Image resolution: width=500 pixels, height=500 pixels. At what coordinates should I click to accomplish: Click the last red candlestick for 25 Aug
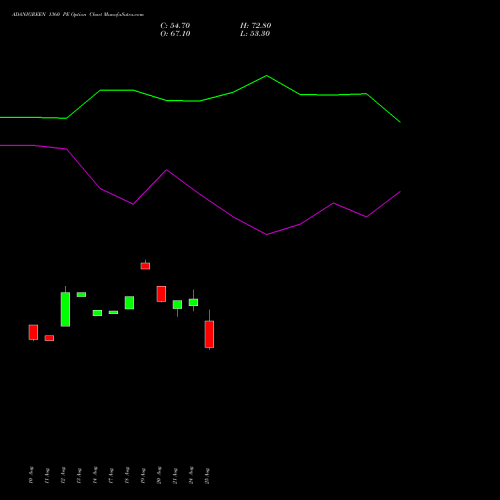click(209, 334)
